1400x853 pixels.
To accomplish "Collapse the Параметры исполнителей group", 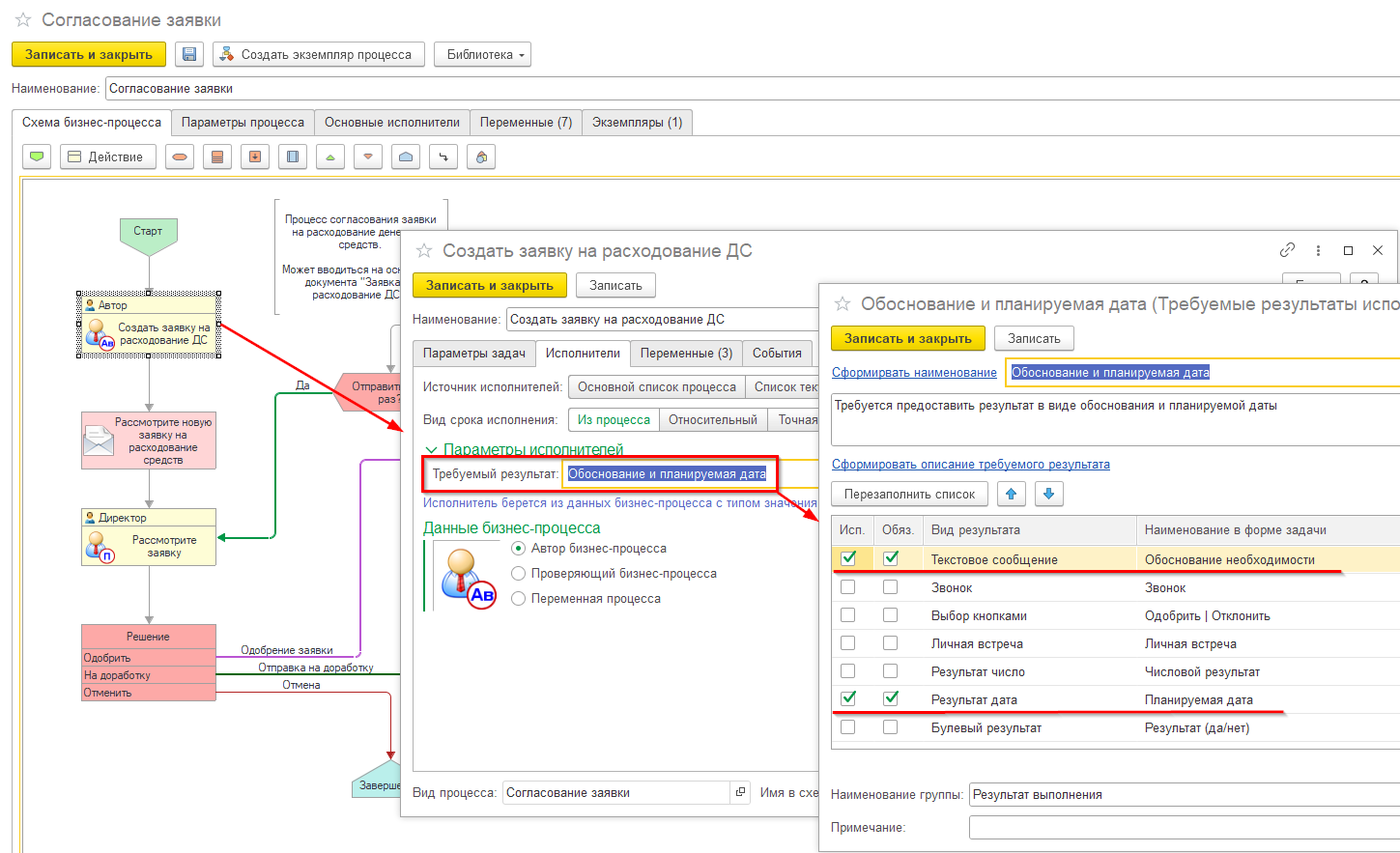I will [x=431, y=450].
